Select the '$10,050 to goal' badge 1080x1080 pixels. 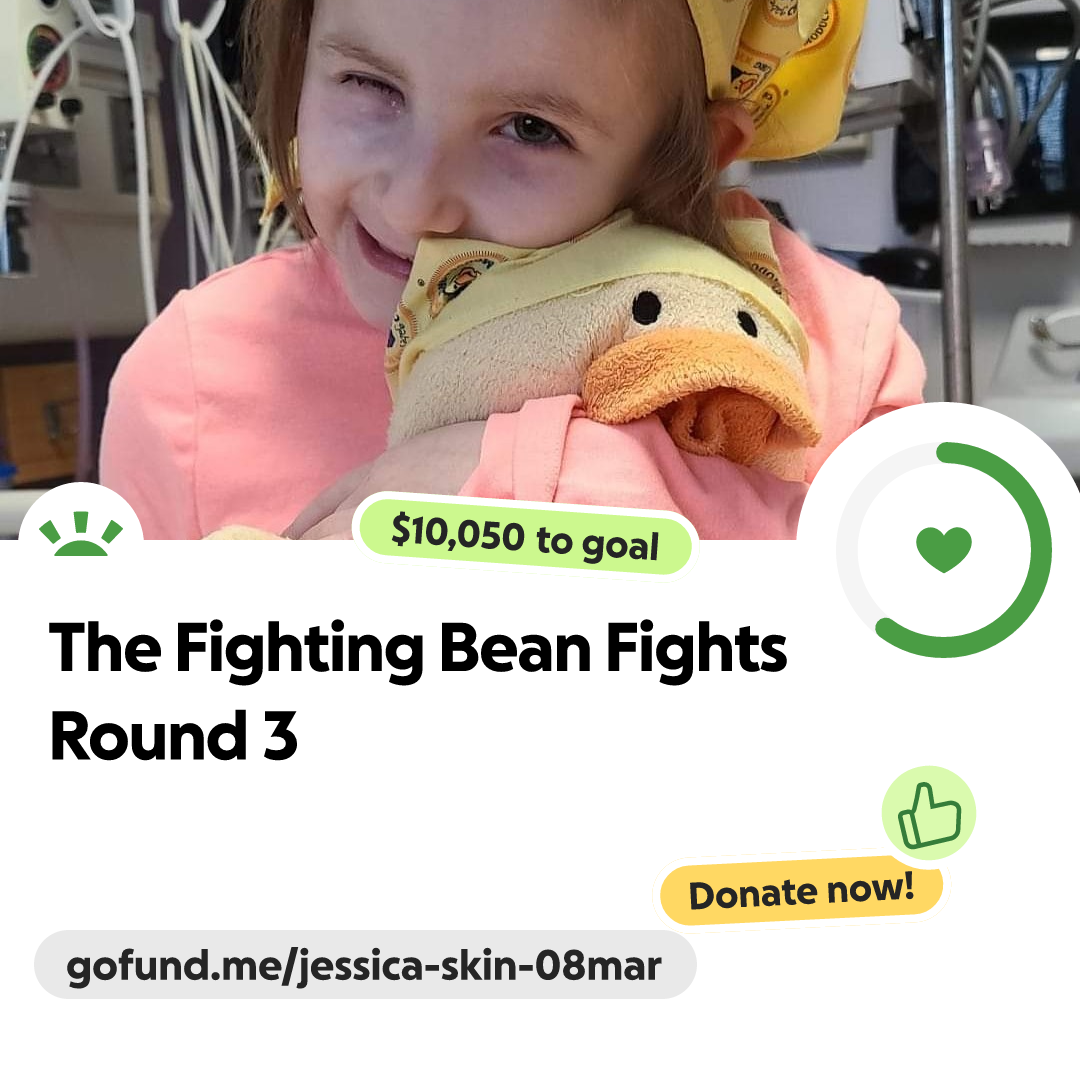(526, 536)
